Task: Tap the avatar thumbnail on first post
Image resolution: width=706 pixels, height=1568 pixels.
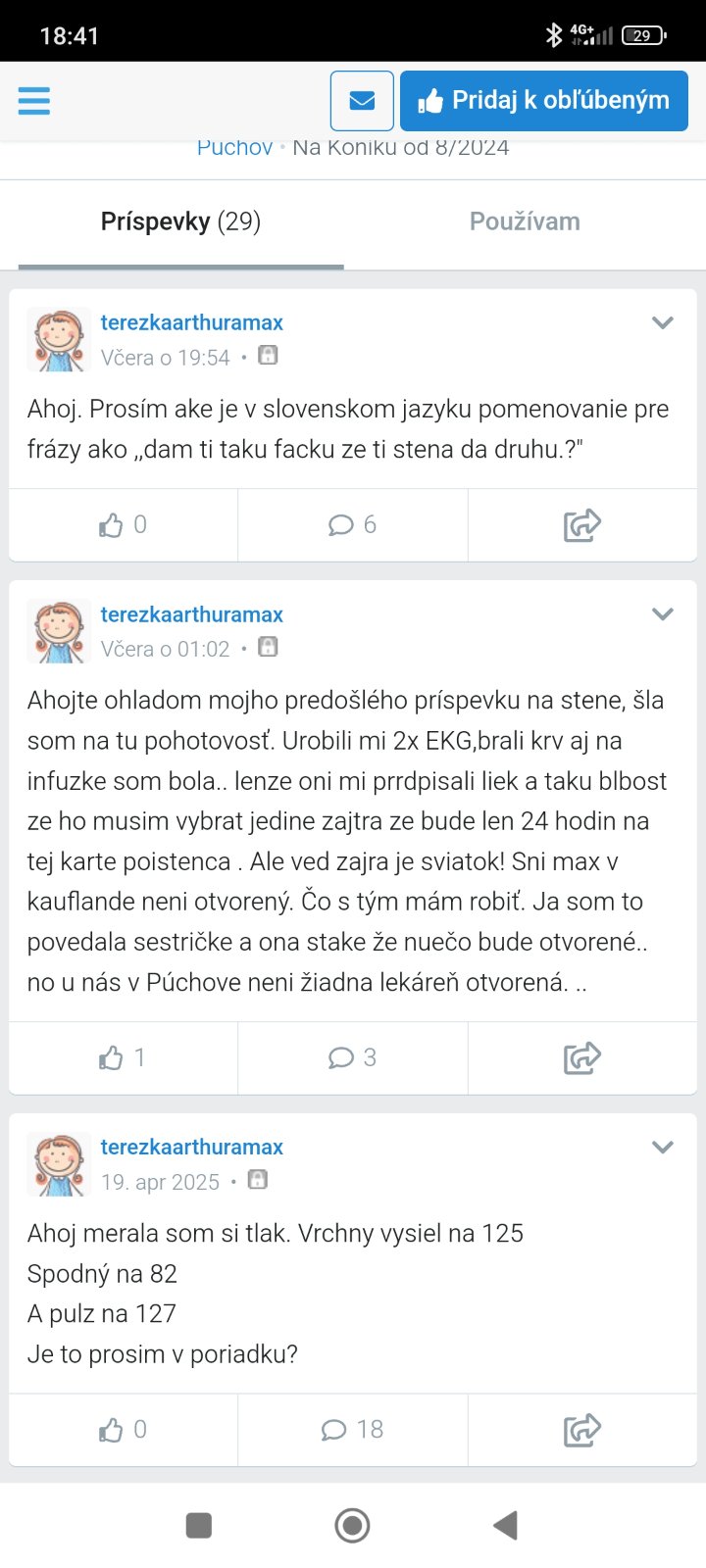Action: pyautogui.click(x=59, y=339)
